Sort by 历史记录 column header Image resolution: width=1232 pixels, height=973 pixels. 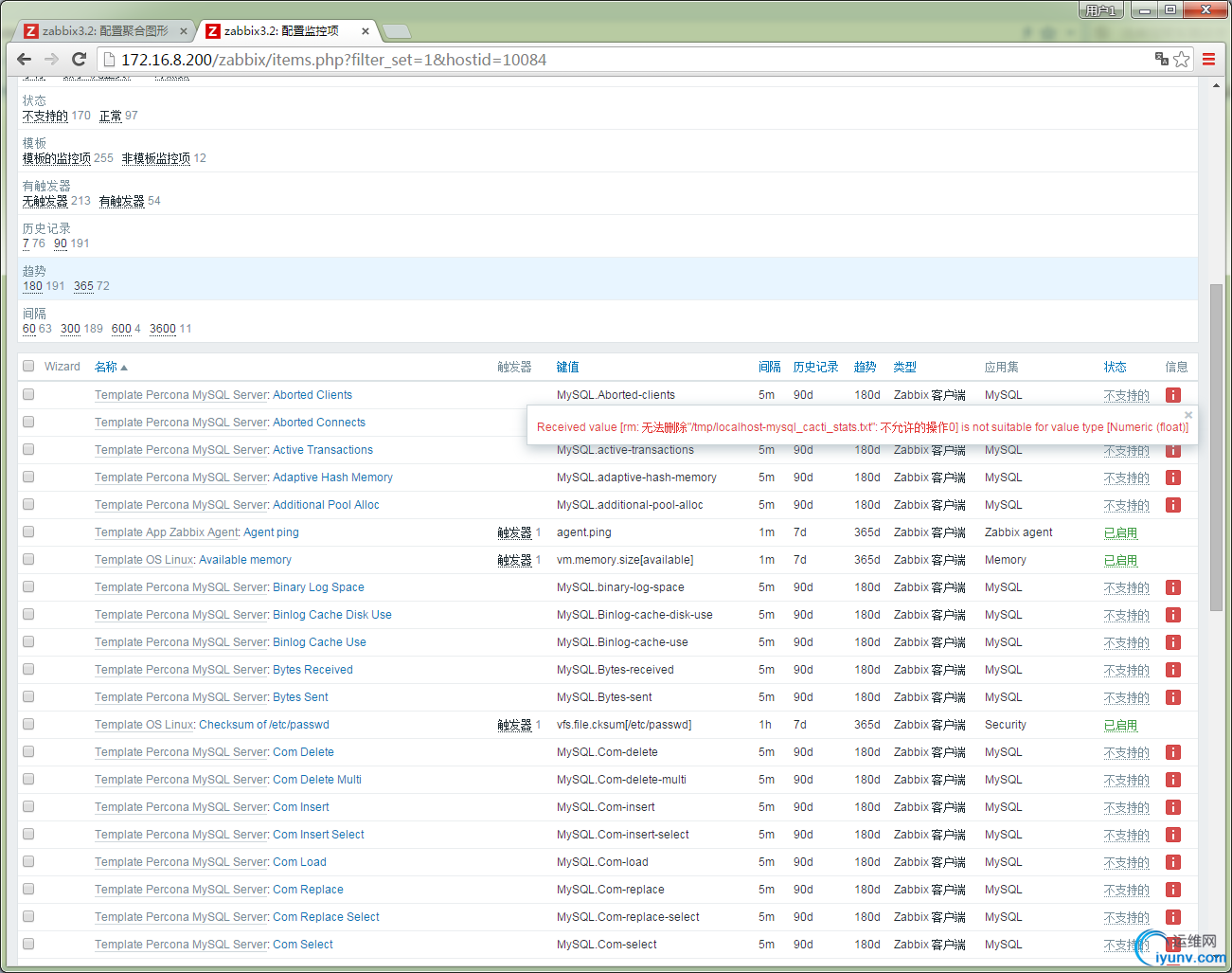point(815,367)
